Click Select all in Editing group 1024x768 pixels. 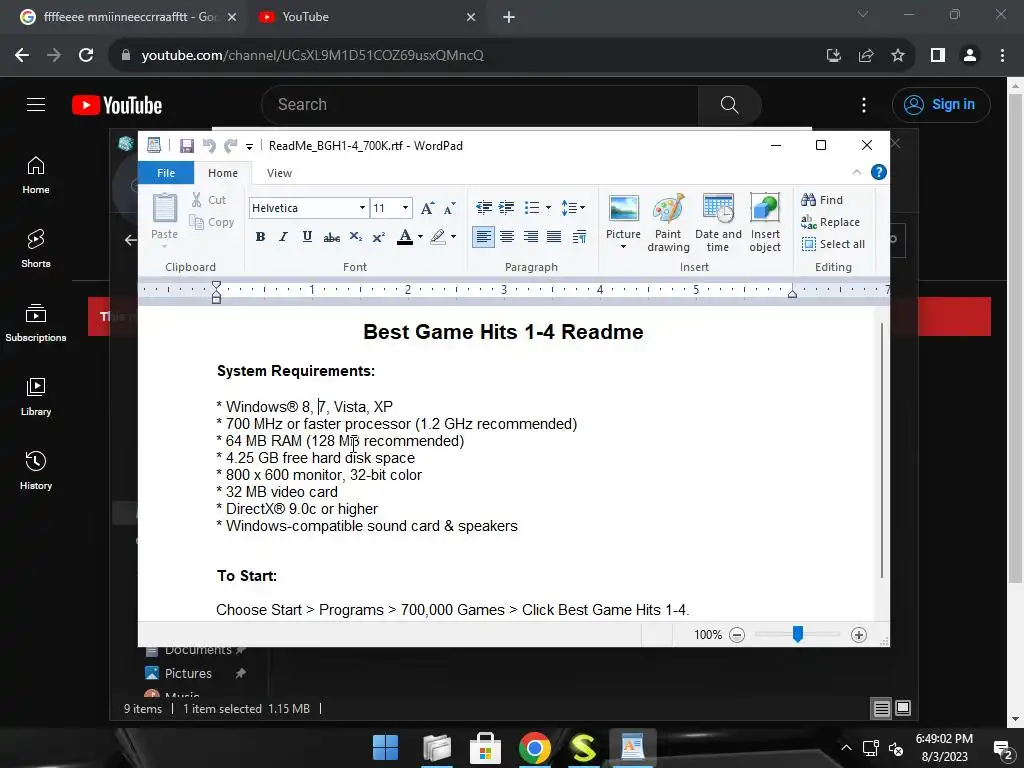(x=833, y=244)
